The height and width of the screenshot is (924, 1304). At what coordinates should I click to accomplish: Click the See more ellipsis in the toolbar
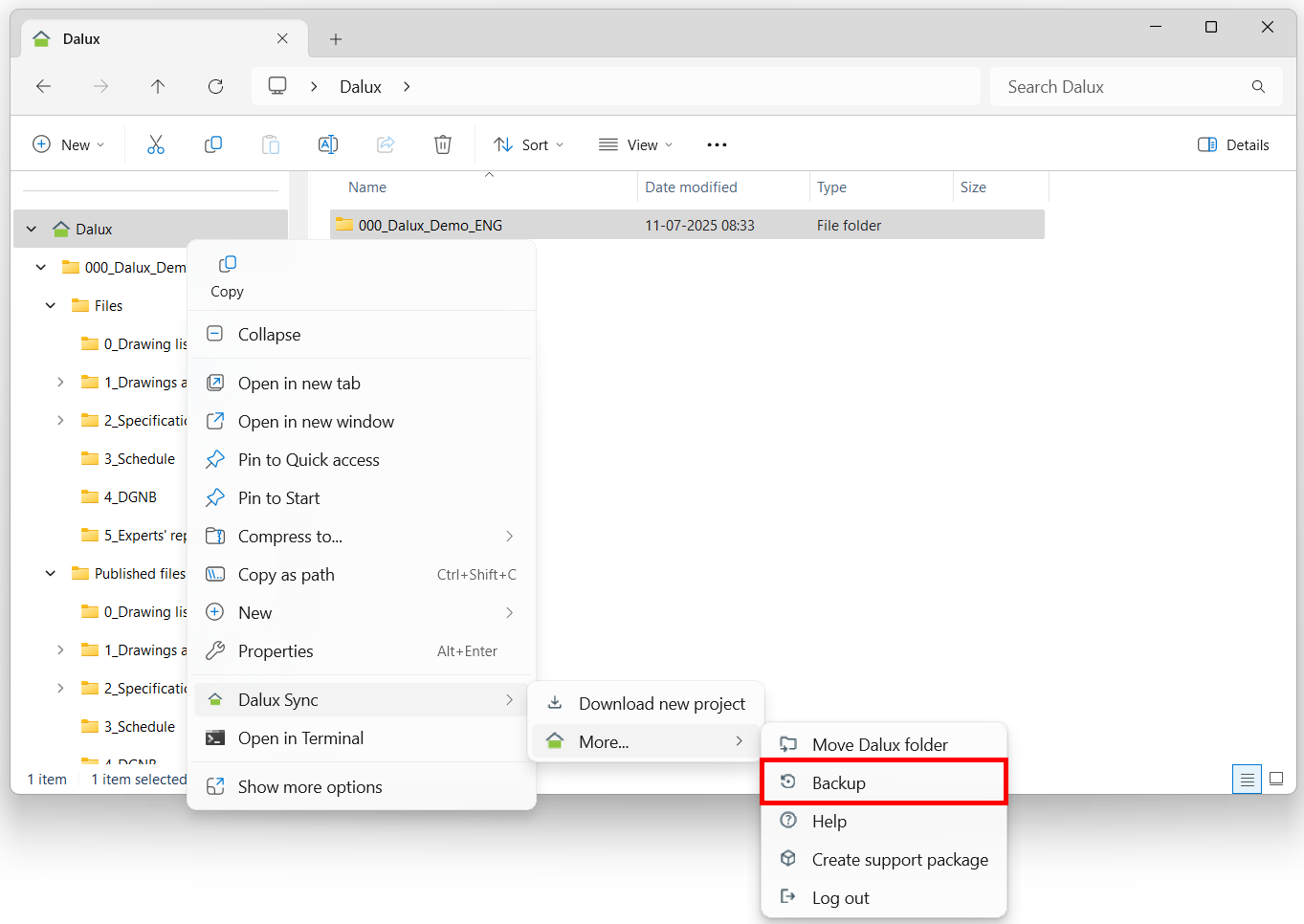[x=716, y=143]
